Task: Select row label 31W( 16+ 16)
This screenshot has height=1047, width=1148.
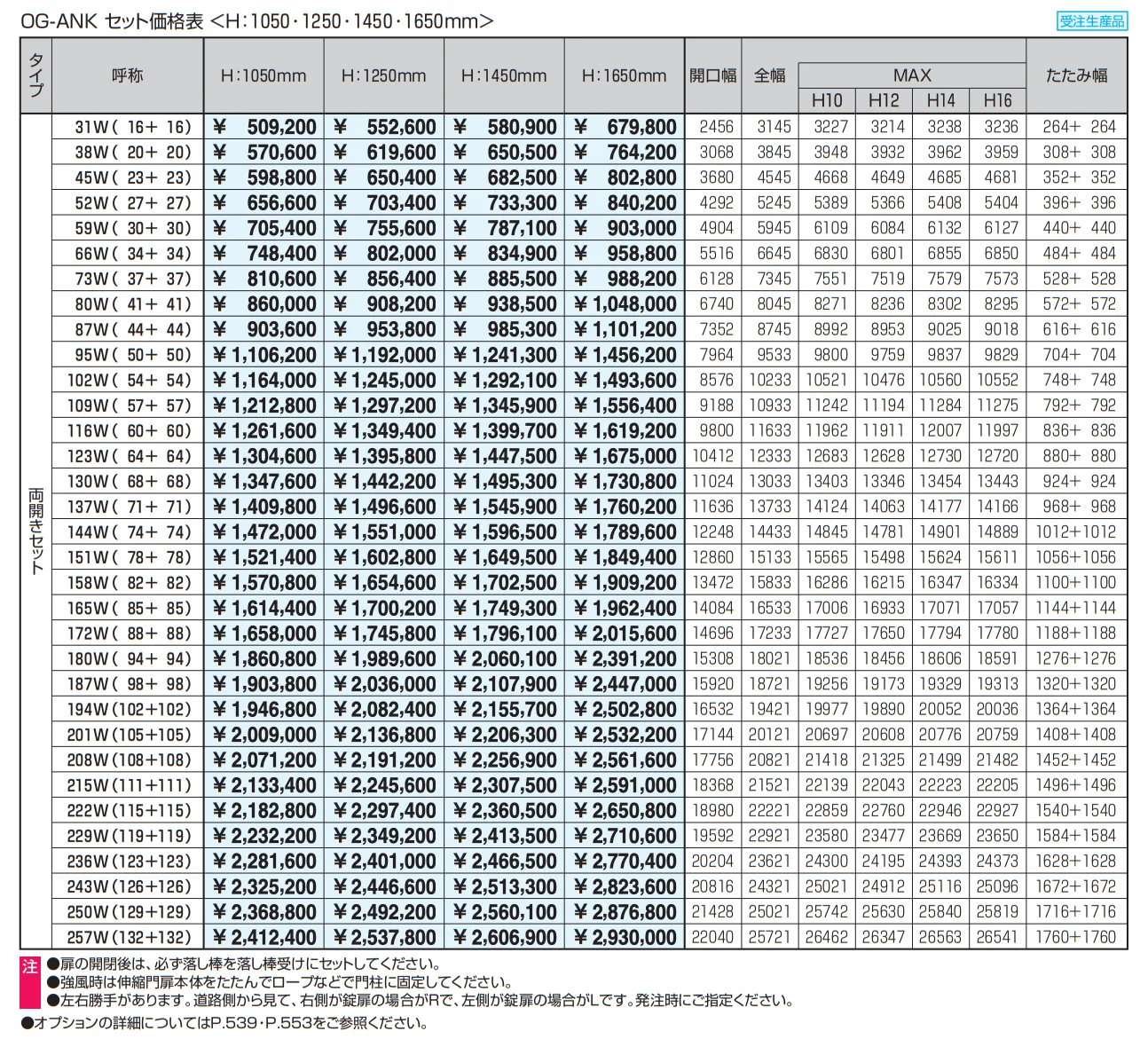Action: (x=133, y=127)
